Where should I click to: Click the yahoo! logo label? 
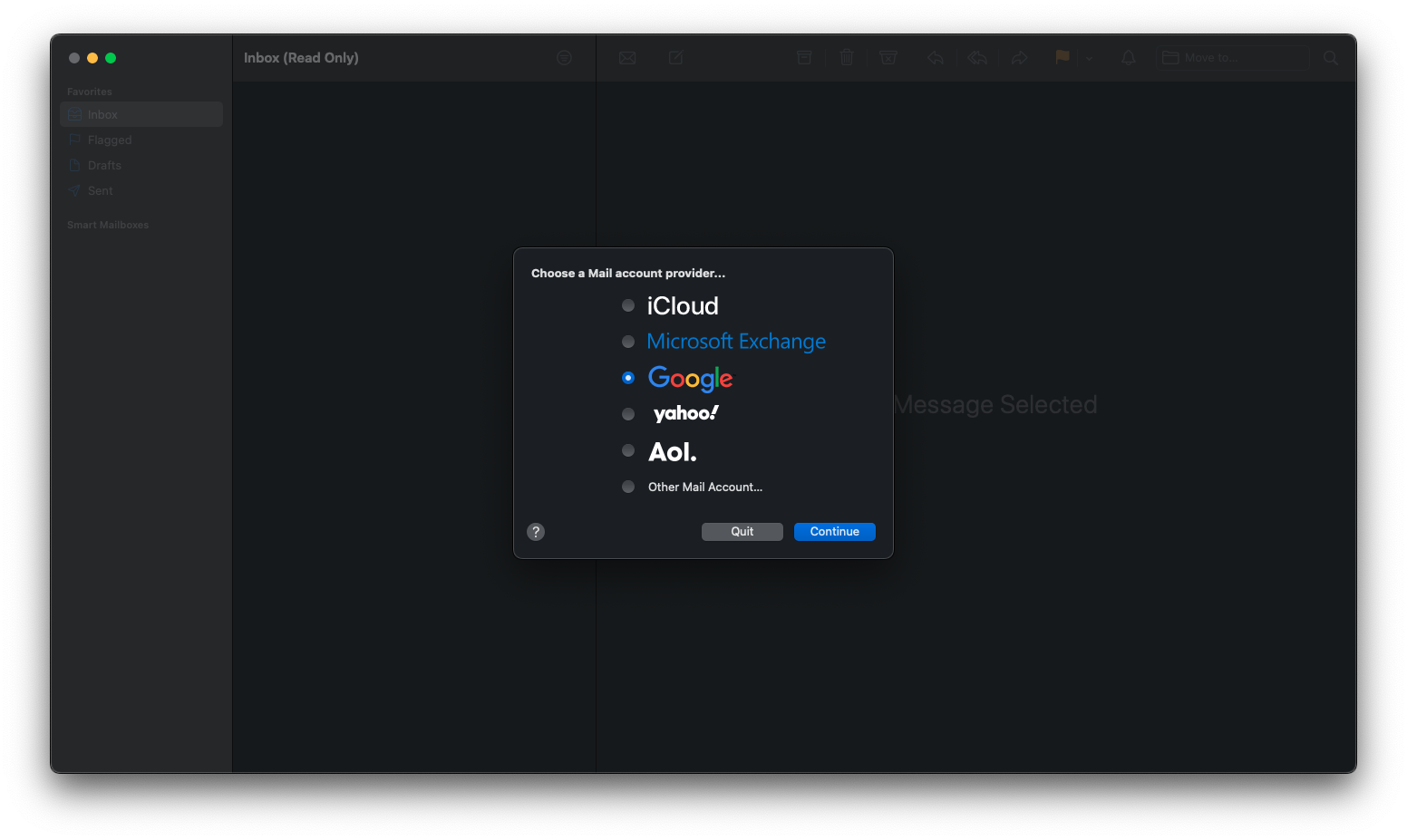(x=686, y=414)
